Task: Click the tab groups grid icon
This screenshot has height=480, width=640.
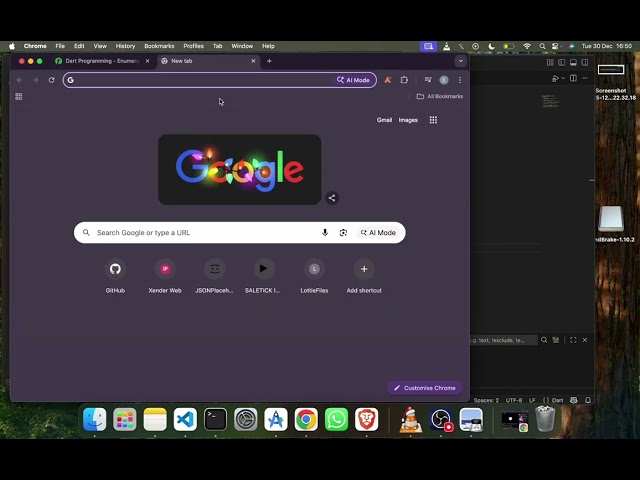Action: [x=18, y=97]
